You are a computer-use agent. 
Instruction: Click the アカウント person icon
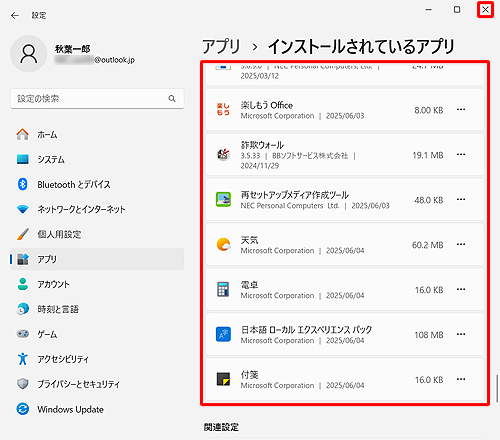23,284
